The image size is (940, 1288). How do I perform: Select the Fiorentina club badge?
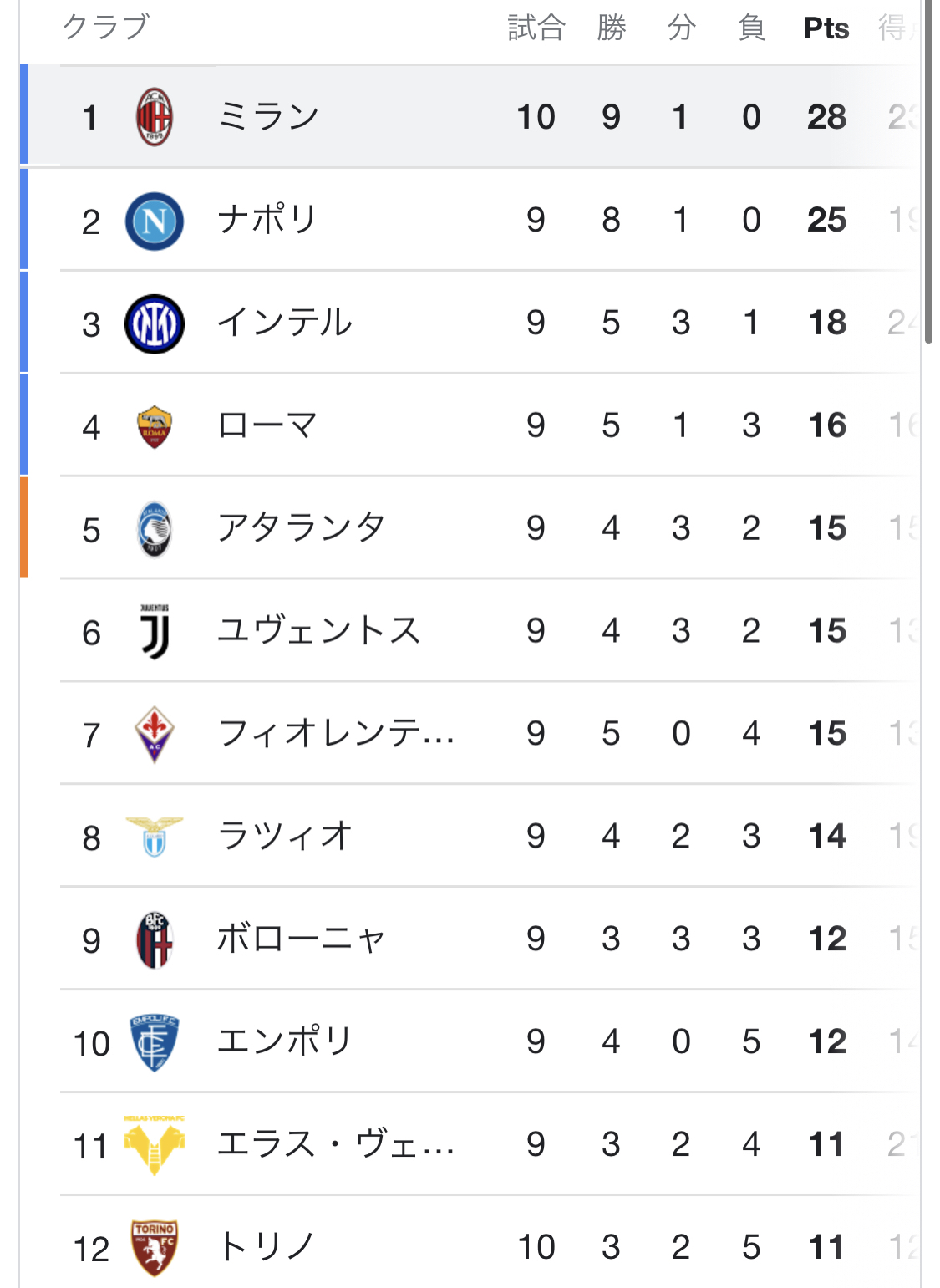(154, 734)
